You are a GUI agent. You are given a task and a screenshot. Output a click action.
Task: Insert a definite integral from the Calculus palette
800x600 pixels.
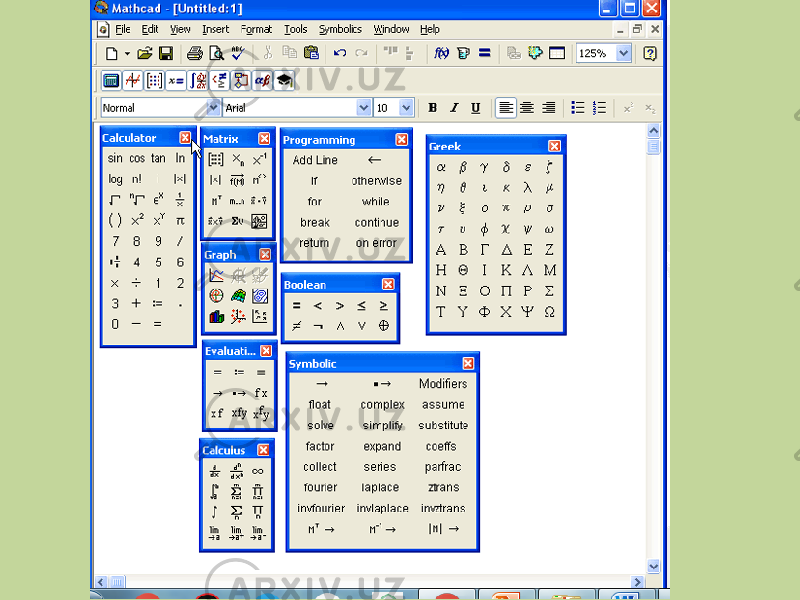pos(214,491)
